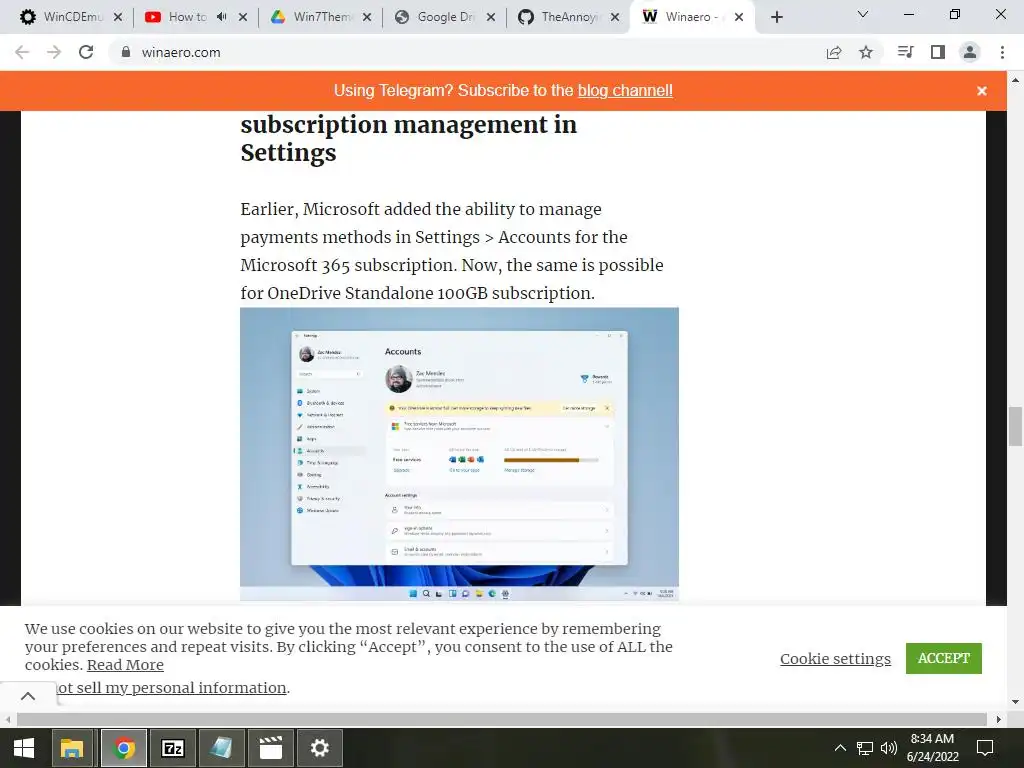Open the do not sell personal information link
The width and height of the screenshot is (1024, 768).
173,688
